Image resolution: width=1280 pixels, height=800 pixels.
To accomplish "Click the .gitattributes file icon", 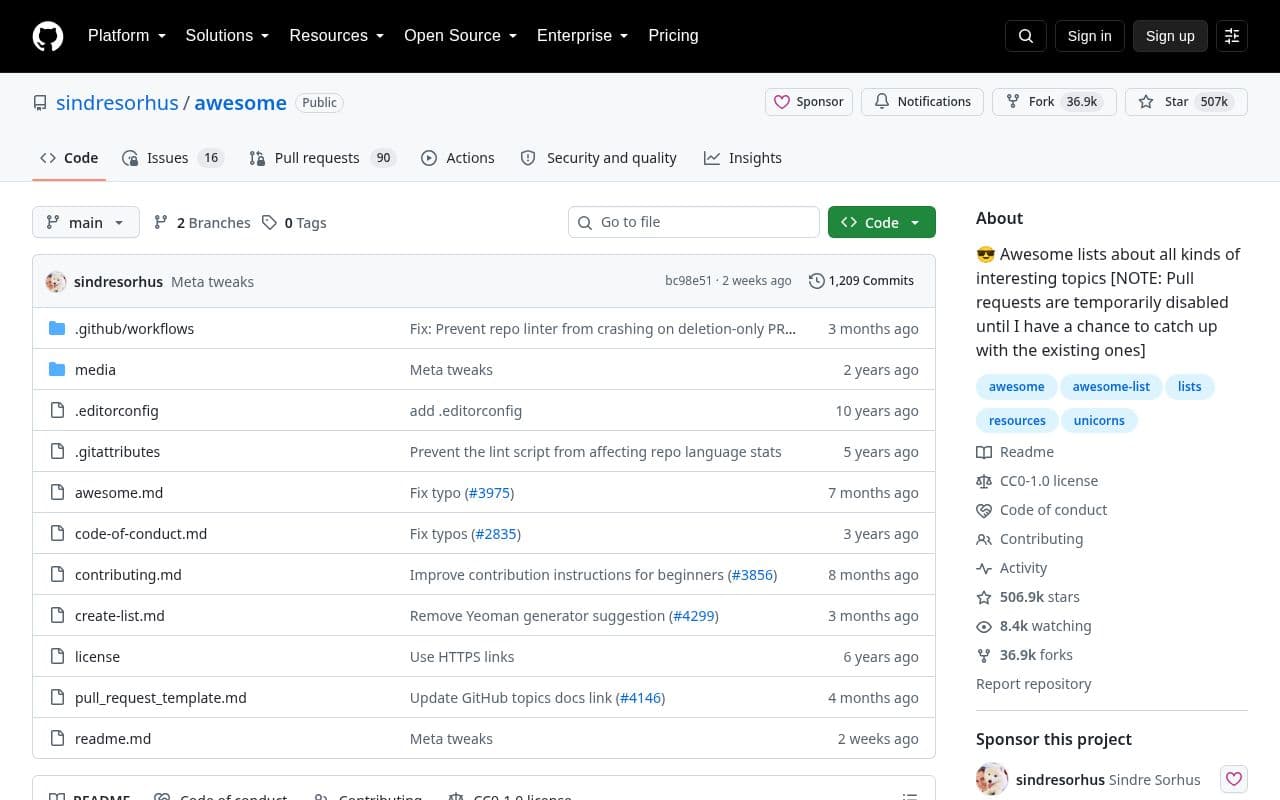I will (x=57, y=452).
